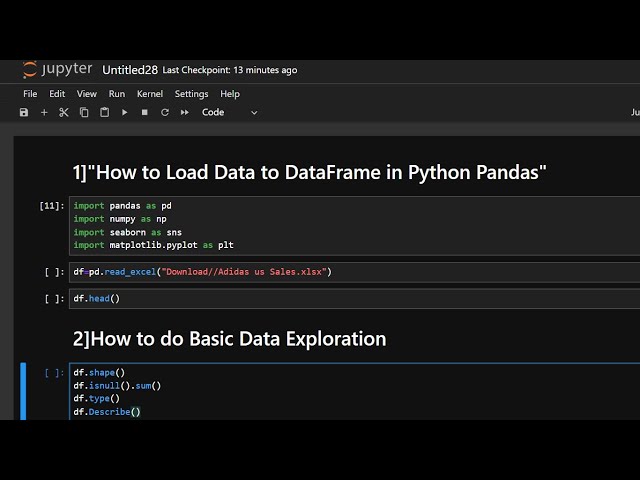Viewport: 640px width, 480px height.
Task: Open the Code cell type dropdown
Action: (x=229, y=112)
